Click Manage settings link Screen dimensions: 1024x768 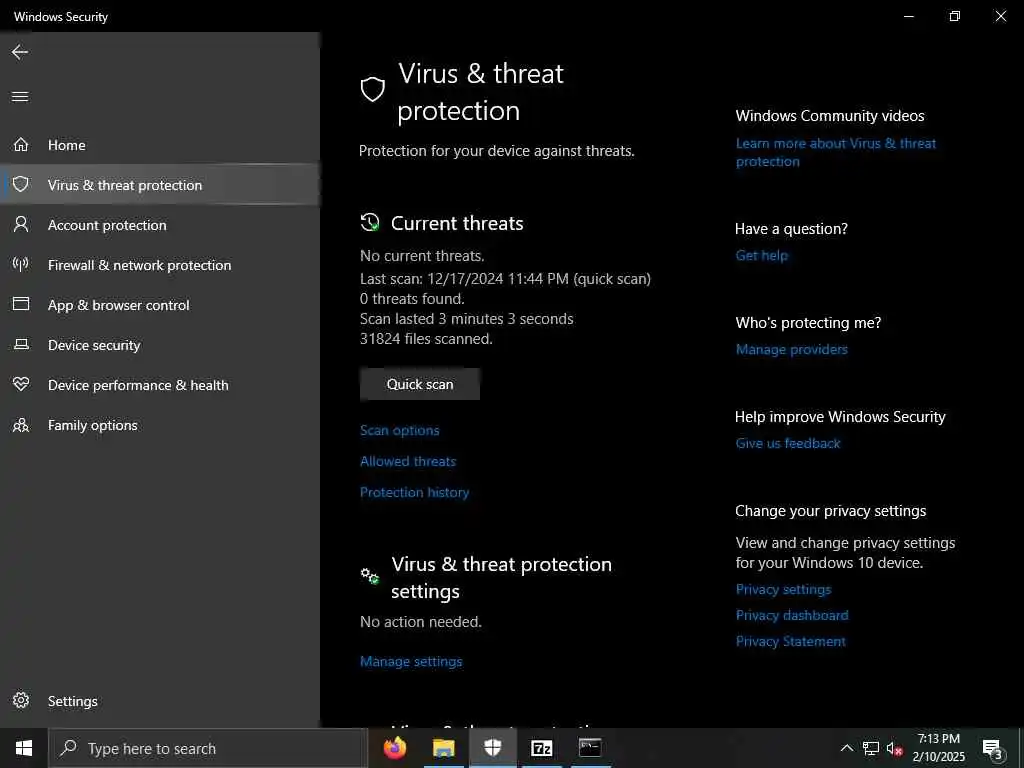(x=411, y=662)
